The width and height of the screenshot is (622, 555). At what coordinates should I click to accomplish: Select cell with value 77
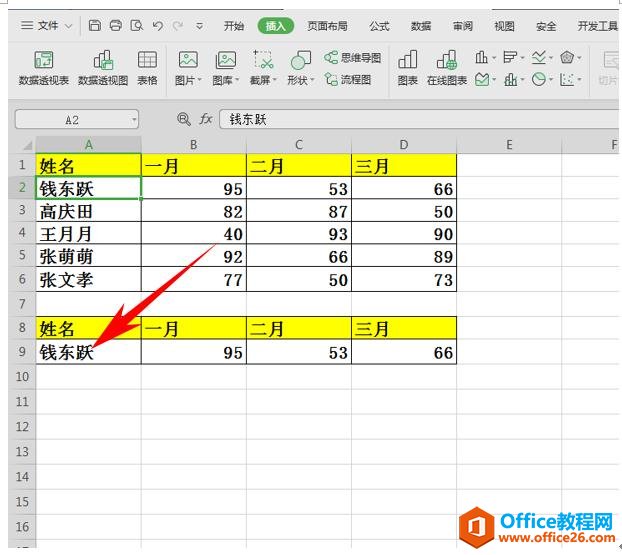[194, 279]
